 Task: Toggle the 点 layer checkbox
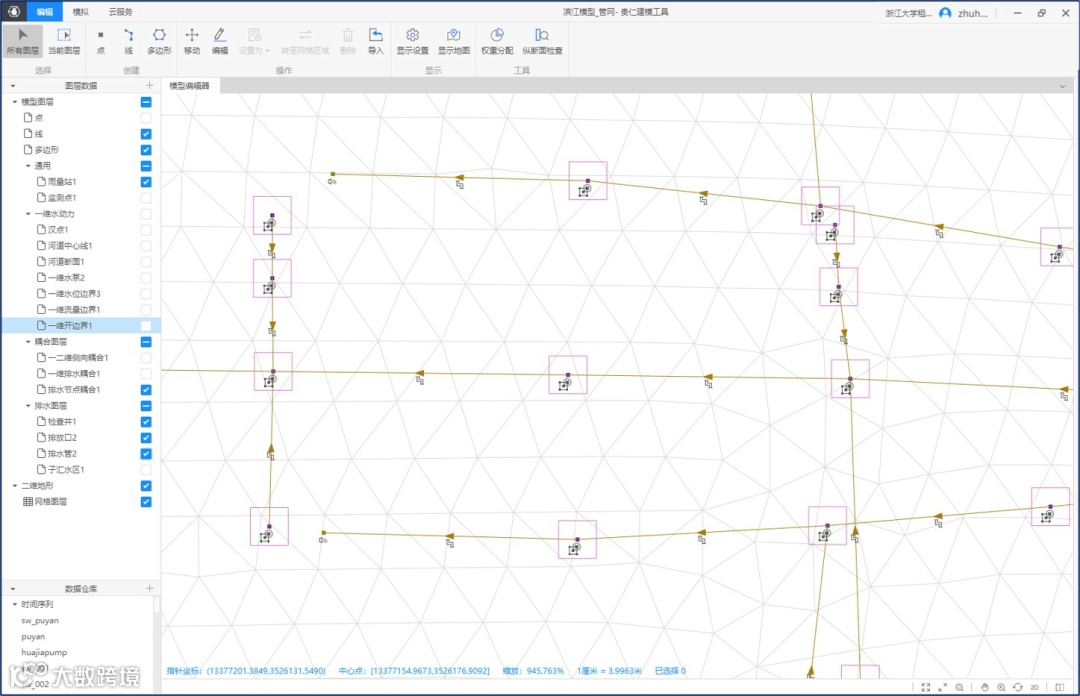146,118
